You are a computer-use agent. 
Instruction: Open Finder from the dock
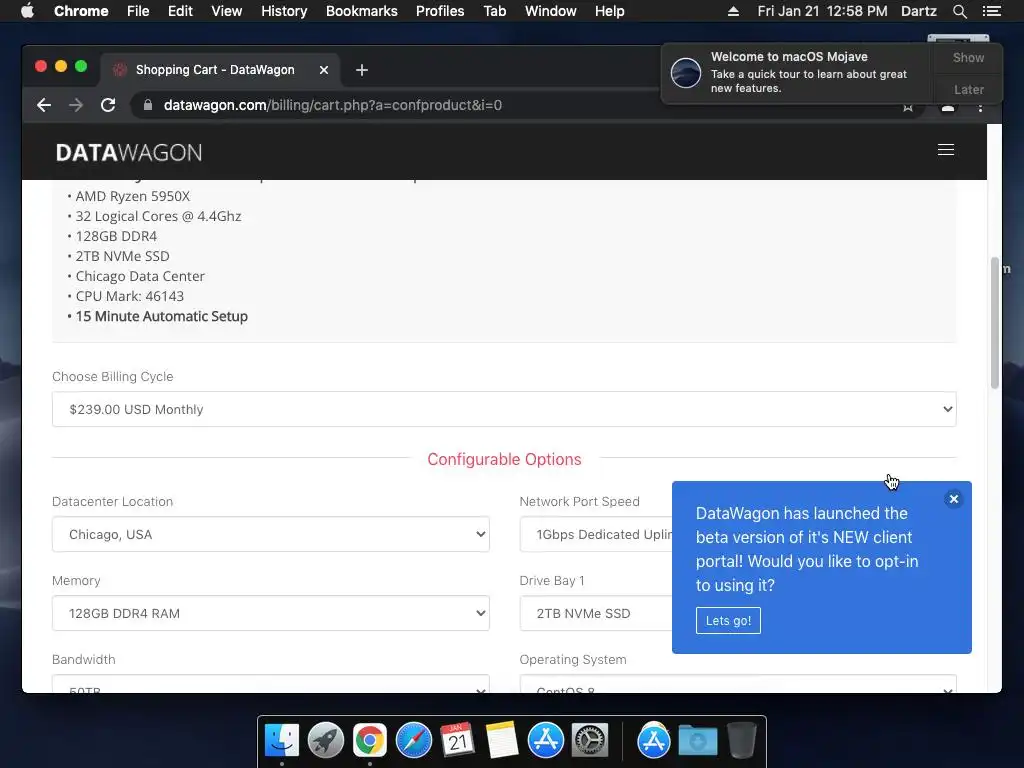point(282,741)
